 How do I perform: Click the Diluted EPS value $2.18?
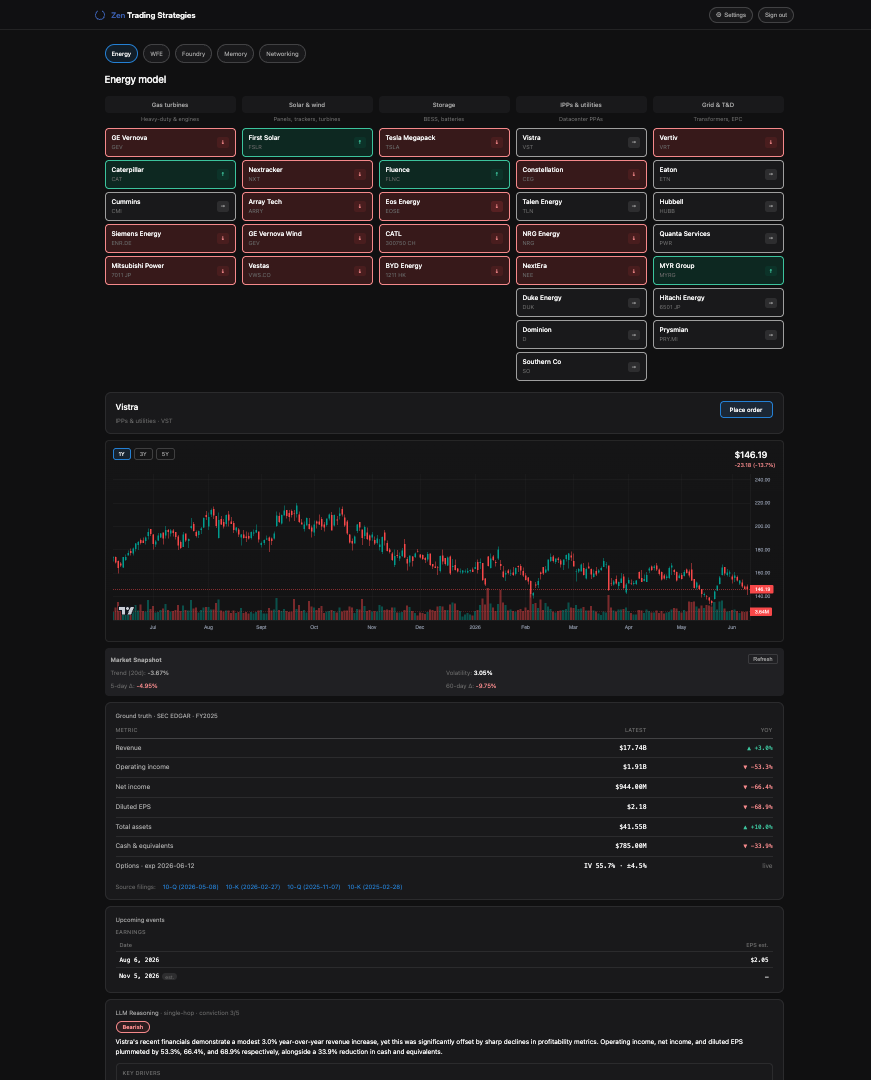[637, 807]
